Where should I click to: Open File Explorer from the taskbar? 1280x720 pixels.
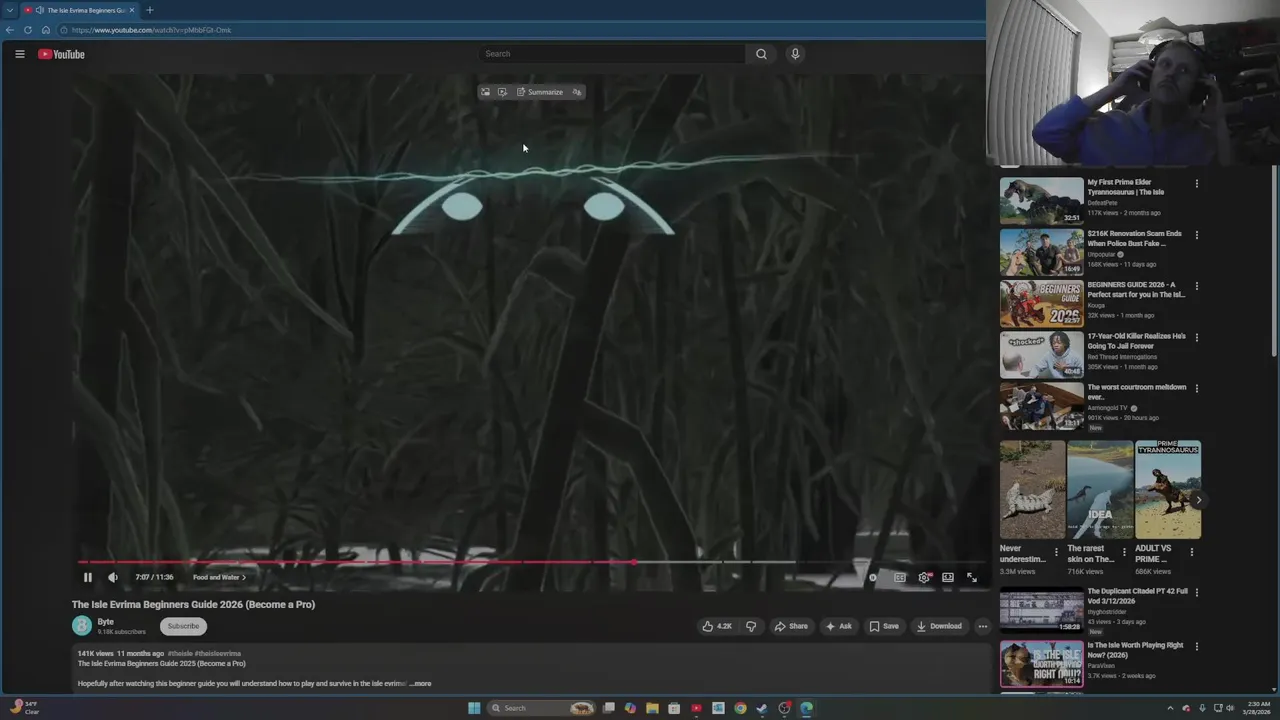[x=652, y=708]
